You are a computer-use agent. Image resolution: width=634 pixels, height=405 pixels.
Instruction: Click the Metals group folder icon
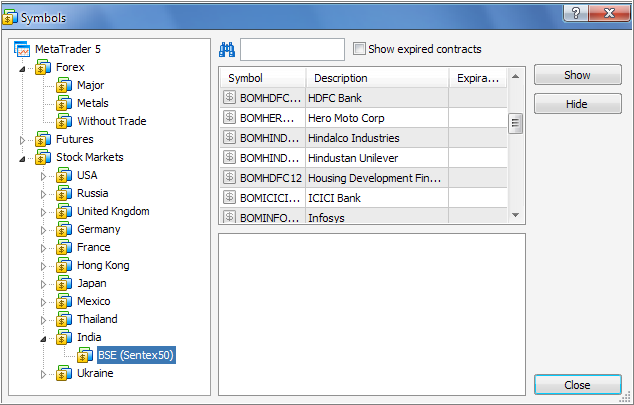pyautogui.click(x=64, y=103)
